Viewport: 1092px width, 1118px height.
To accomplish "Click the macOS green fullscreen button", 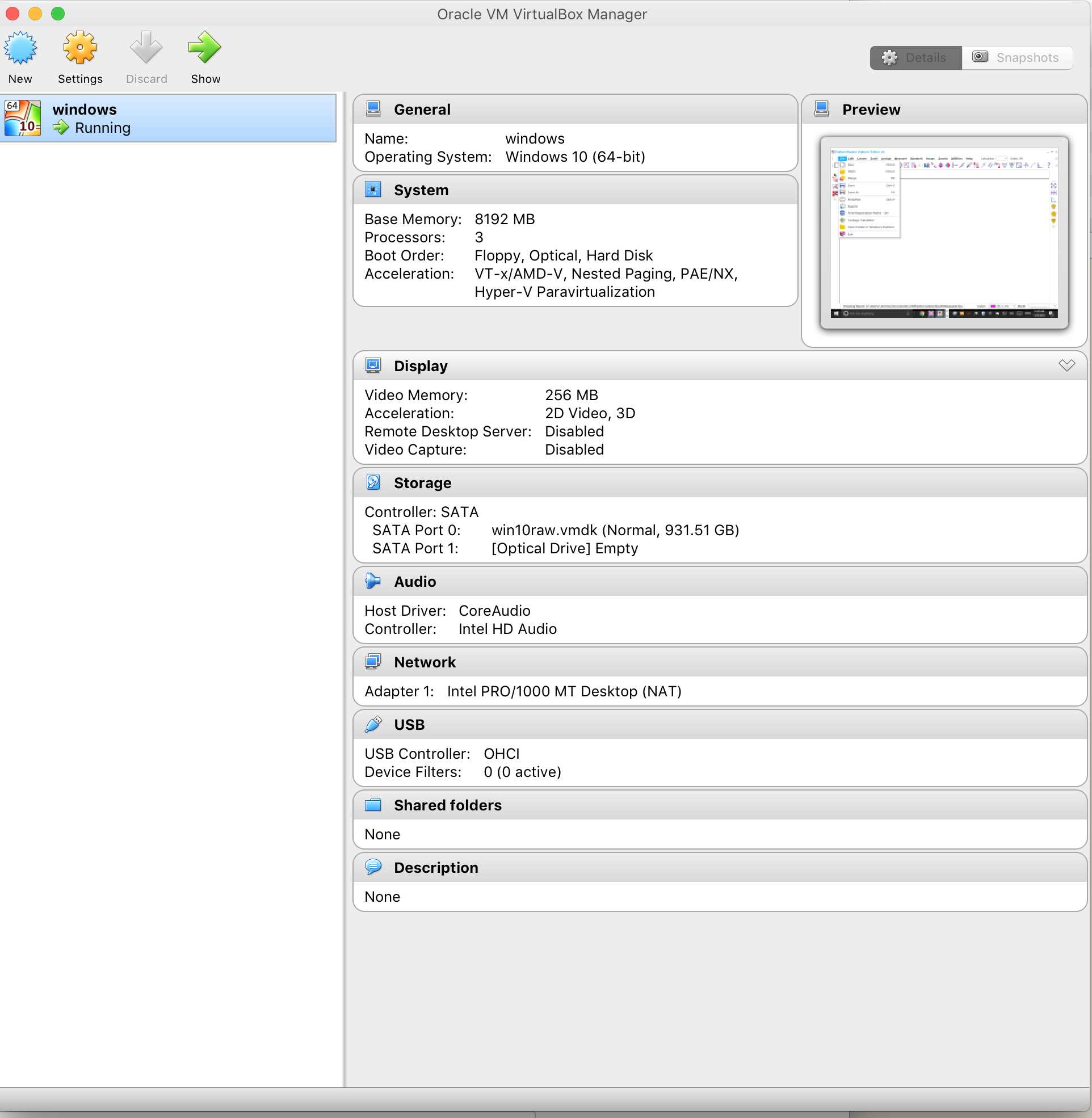I will click(x=58, y=13).
